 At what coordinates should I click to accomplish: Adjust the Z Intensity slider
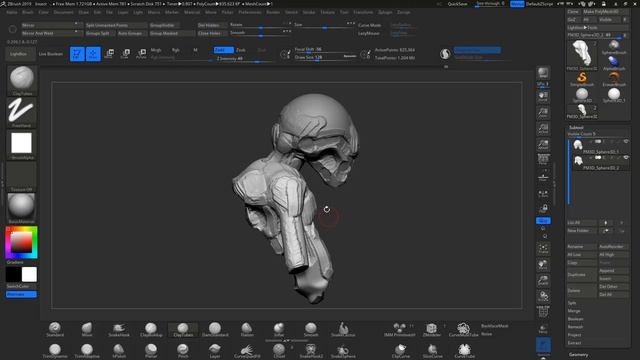coord(244,59)
